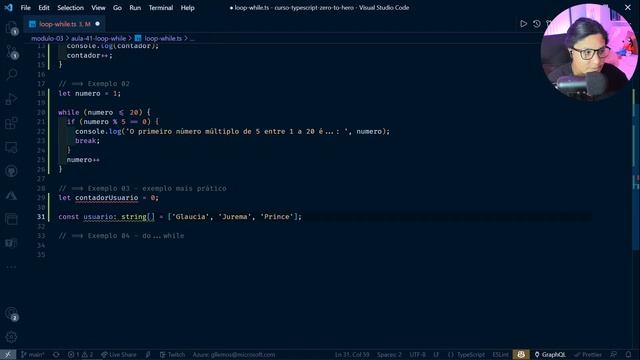Open the Source Control view
The image size is (640, 360).
click(x=11, y=52)
